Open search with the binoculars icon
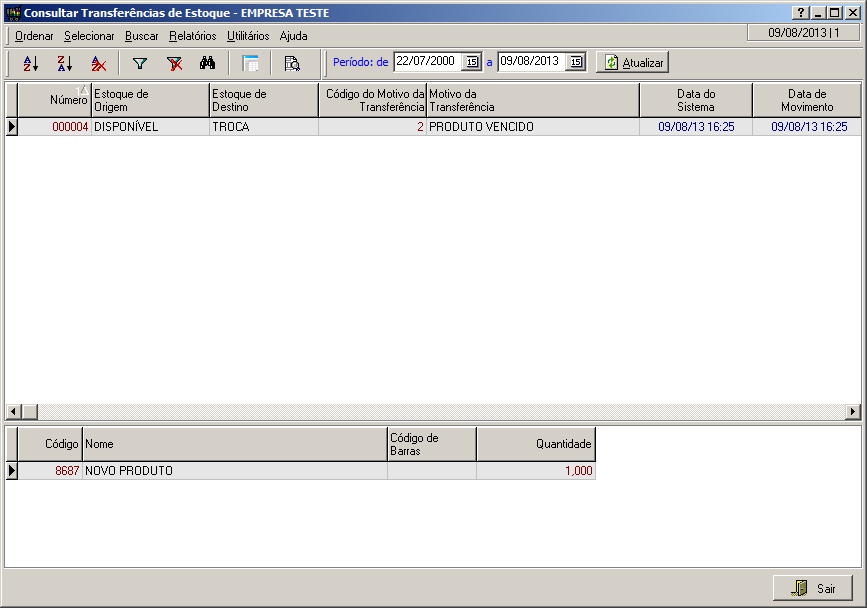The height and width of the screenshot is (608, 867). tap(208, 63)
